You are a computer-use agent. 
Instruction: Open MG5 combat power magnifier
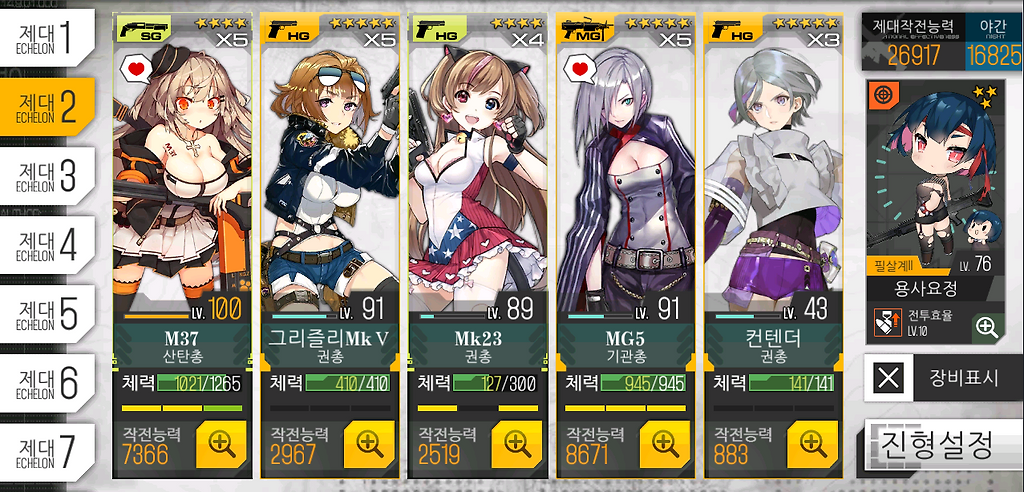[x=664, y=444]
